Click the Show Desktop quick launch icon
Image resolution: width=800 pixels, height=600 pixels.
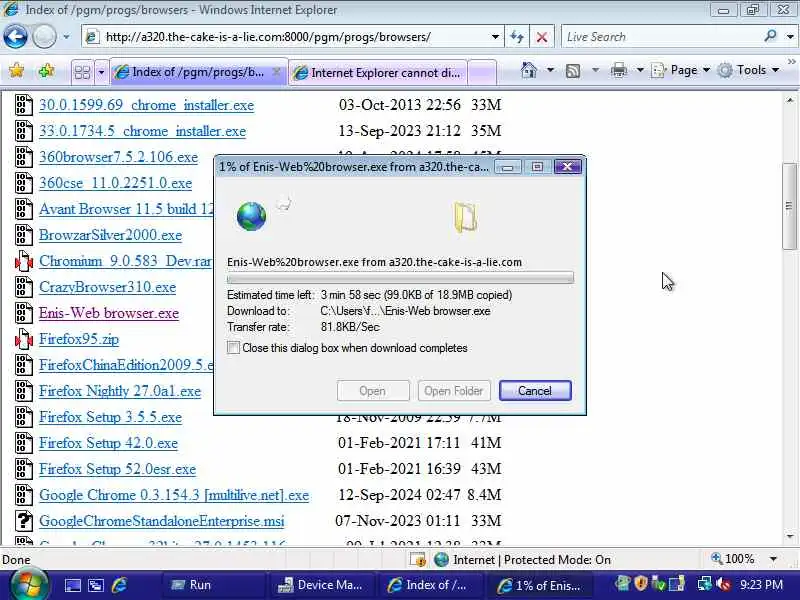(72, 585)
